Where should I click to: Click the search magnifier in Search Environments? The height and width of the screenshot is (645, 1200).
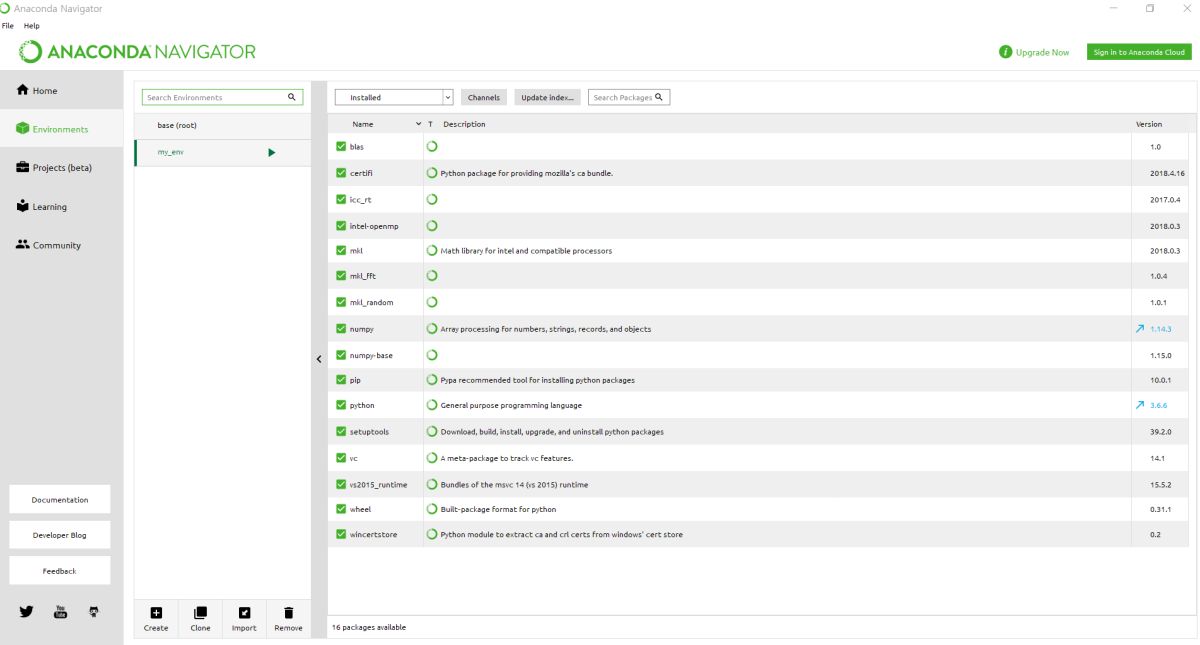pyautogui.click(x=292, y=97)
